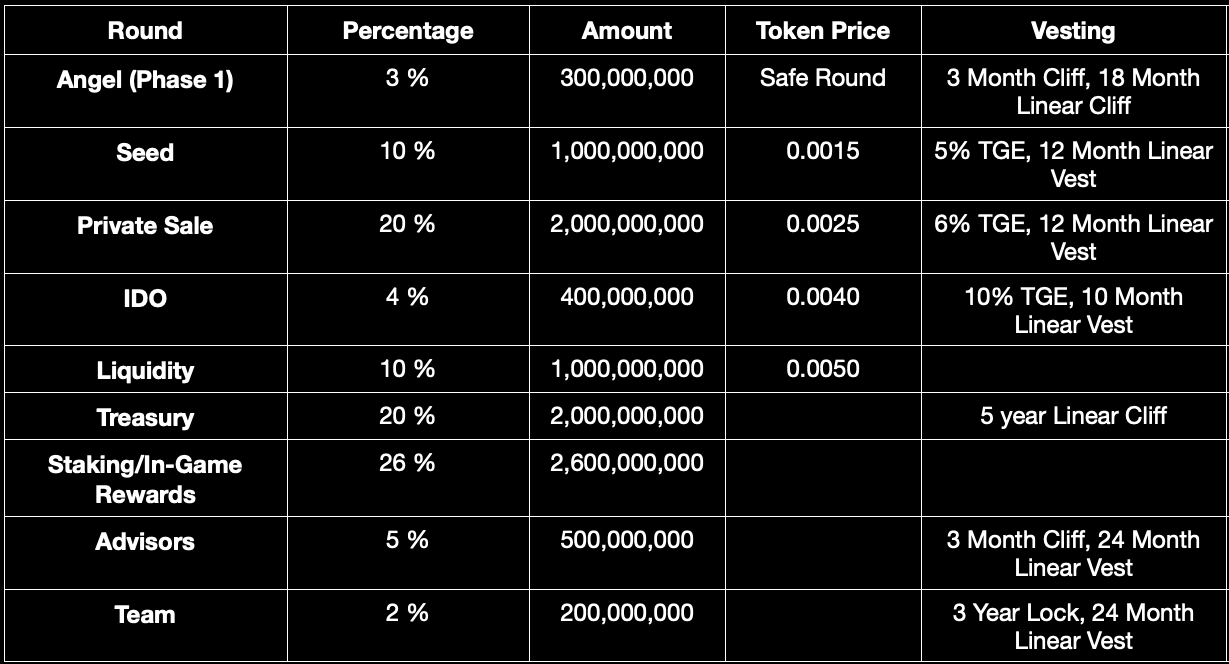This screenshot has width=1229, height=664.
Task: Select the Treasury row label
Action: pyautogui.click(x=145, y=418)
